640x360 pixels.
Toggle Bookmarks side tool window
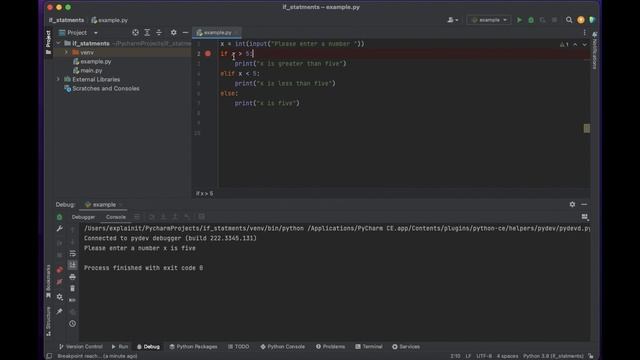click(49, 281)
